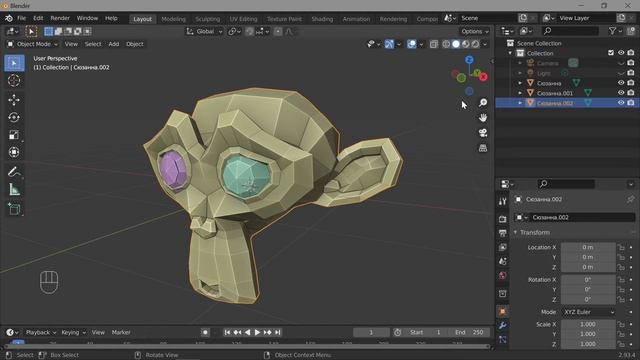Viewport: 640px width, 360px height.
Task: Select the Add Cube tool
Action: click(14, 209)
